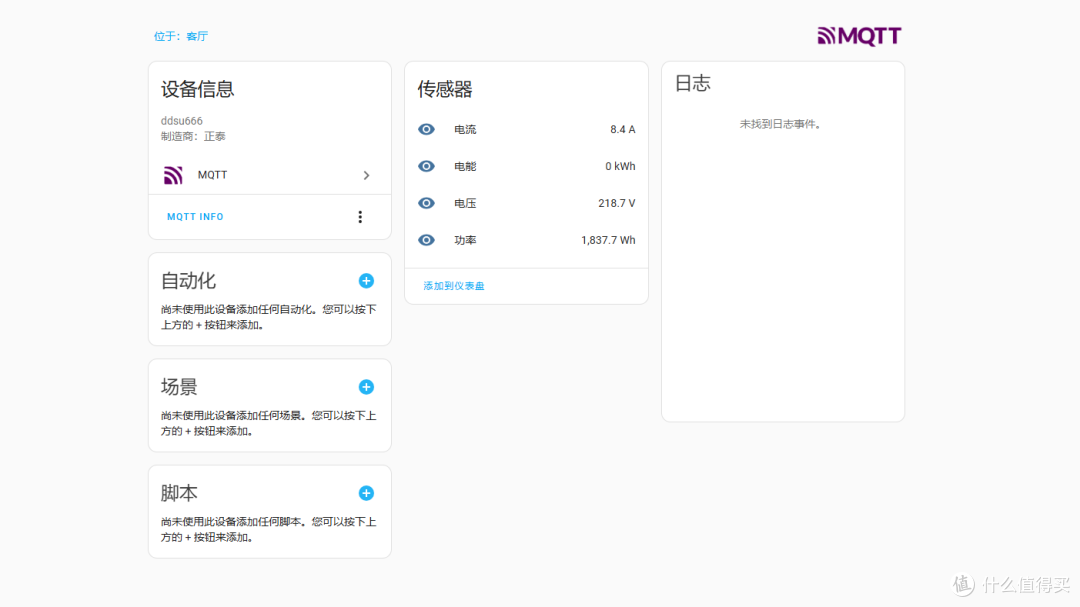The height and width of the screenshot is (607, 1080).
Task: Click the 设备信息 card heading
Action: 198,89
